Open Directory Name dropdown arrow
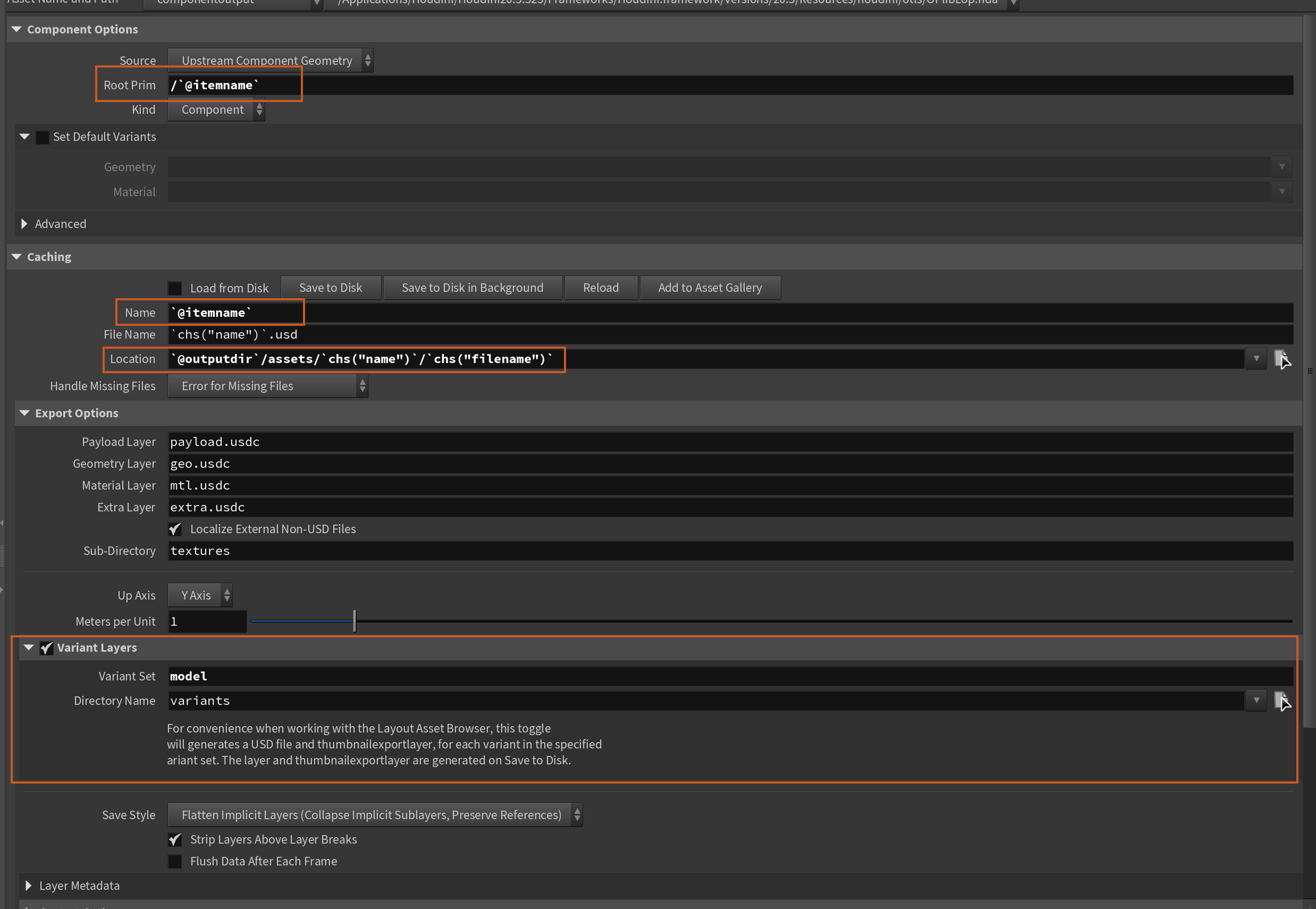Viewport: 1316px width, 909px height. pyautogui.click(x=1255, y=701)
